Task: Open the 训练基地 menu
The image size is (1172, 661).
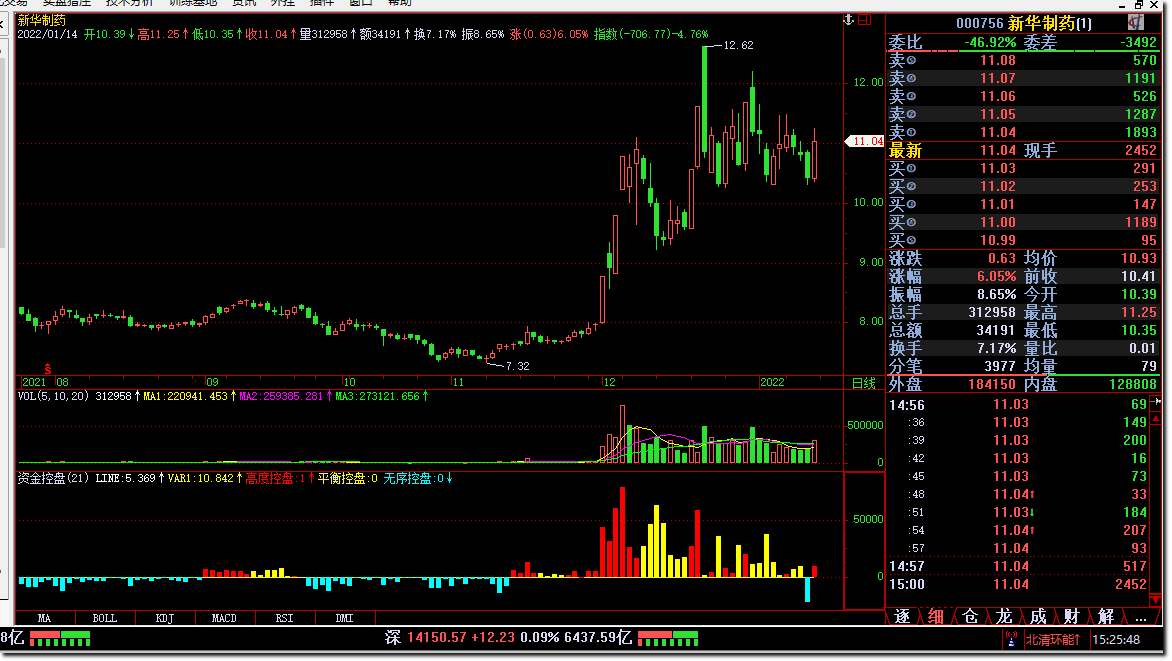Action: 193,3
